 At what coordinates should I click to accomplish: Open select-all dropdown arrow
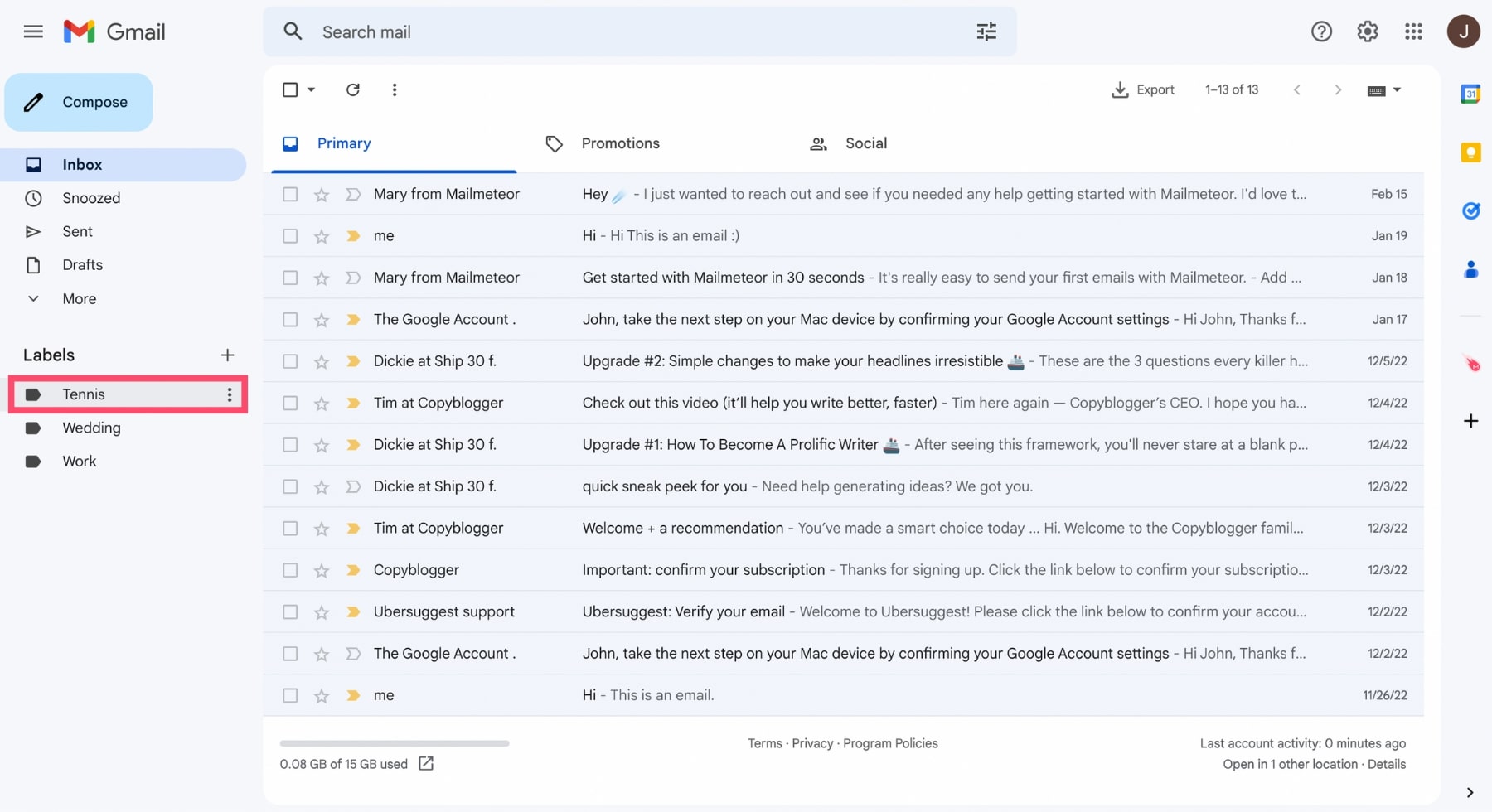(312, 89)
